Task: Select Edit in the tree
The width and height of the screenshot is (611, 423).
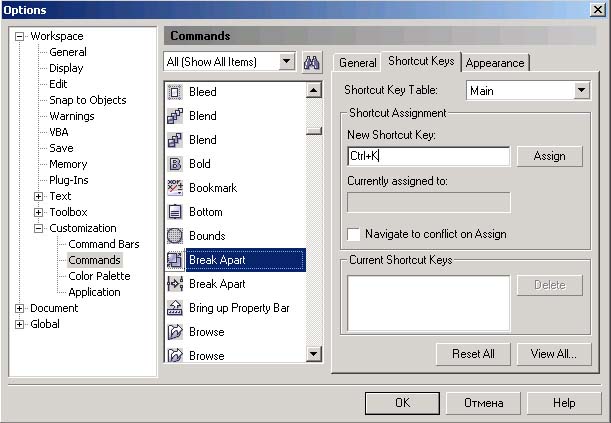Action: (58, 84)
